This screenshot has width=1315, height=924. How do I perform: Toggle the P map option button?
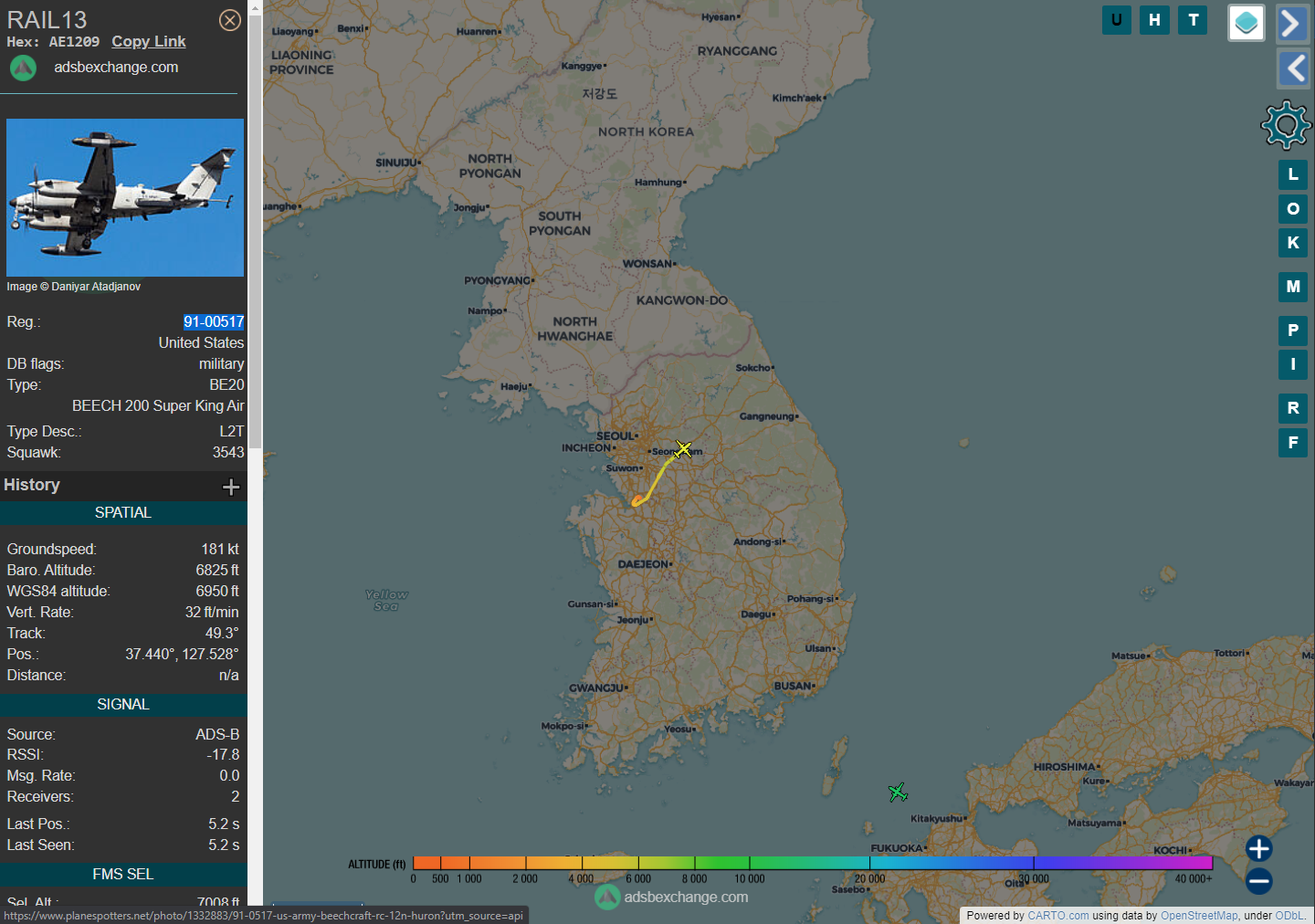(1293, 331)
